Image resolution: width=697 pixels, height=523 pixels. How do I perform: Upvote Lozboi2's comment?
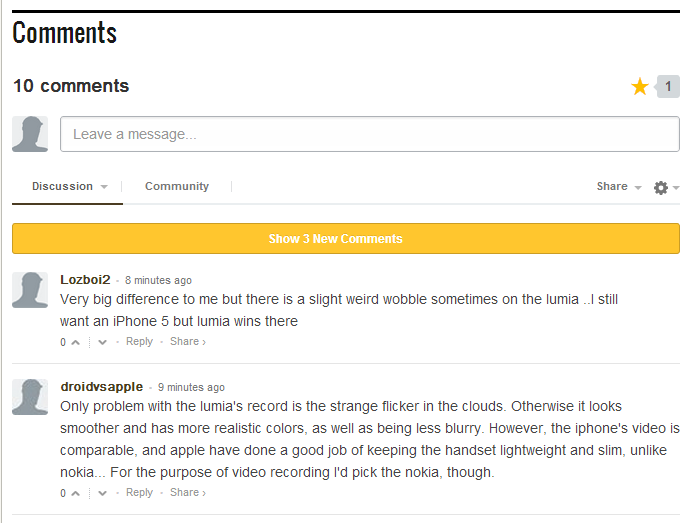(x=75, y=342)
